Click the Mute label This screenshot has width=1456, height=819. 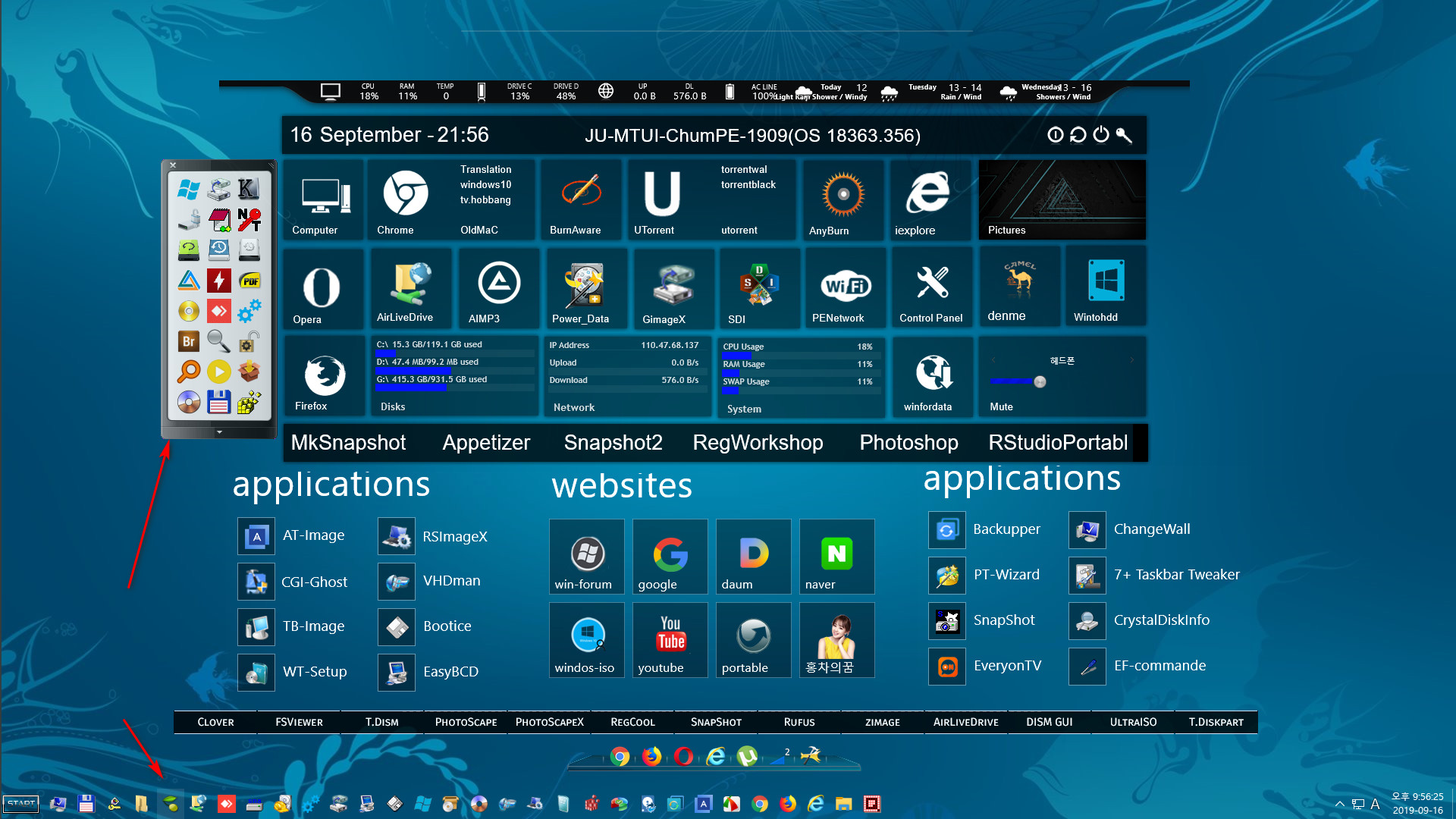(1001, 407)
